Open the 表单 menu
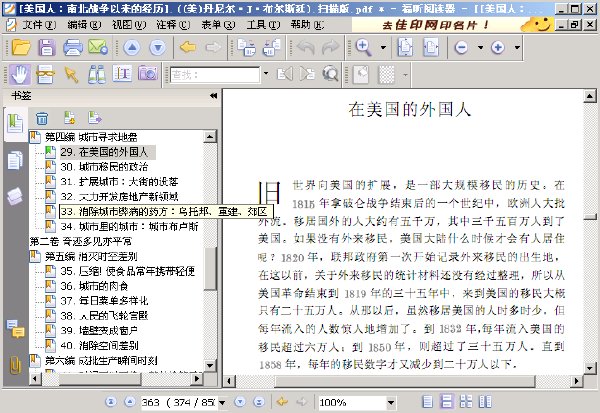 tap(218, 25)
